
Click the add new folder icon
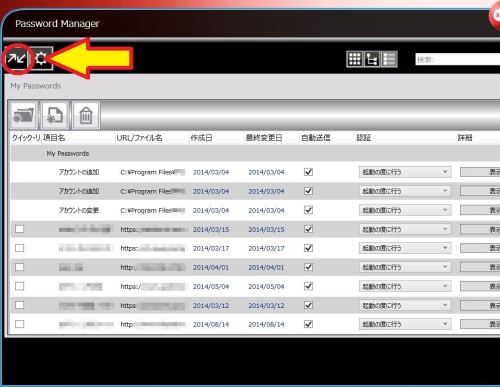23,115
